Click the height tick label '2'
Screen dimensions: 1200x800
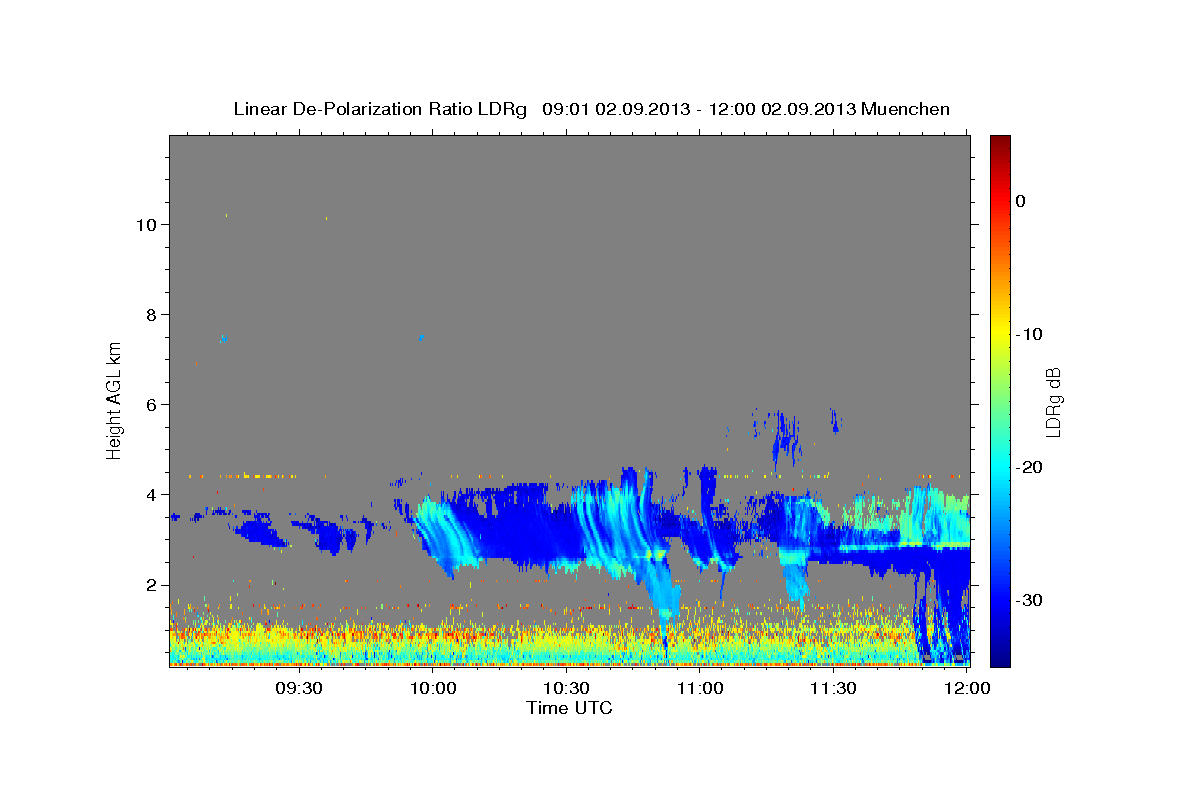pyautogui.click(x=151, y=585)
